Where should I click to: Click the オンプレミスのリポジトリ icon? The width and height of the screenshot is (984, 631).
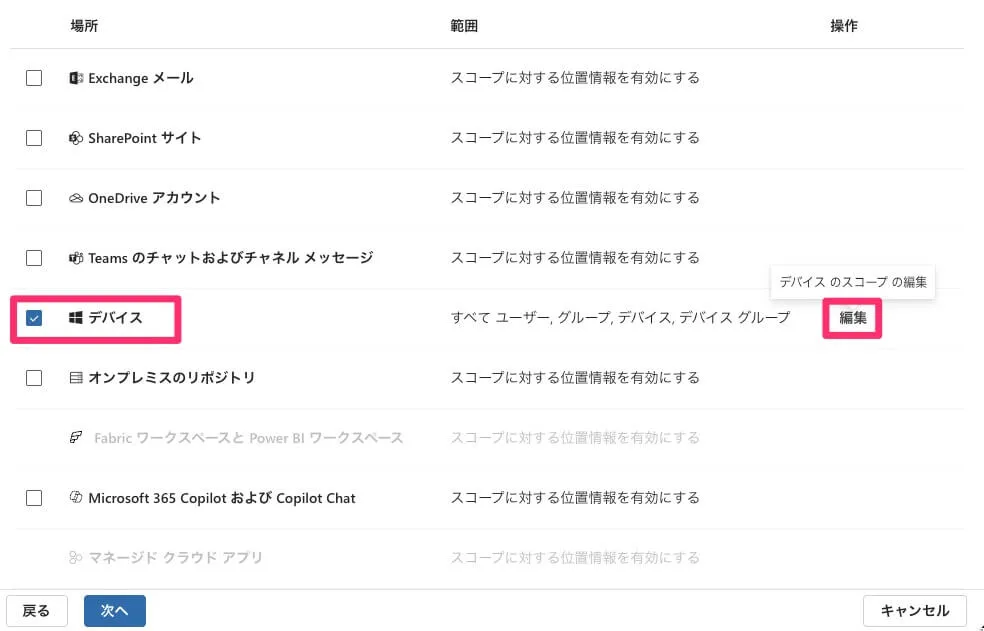(76, 378)
